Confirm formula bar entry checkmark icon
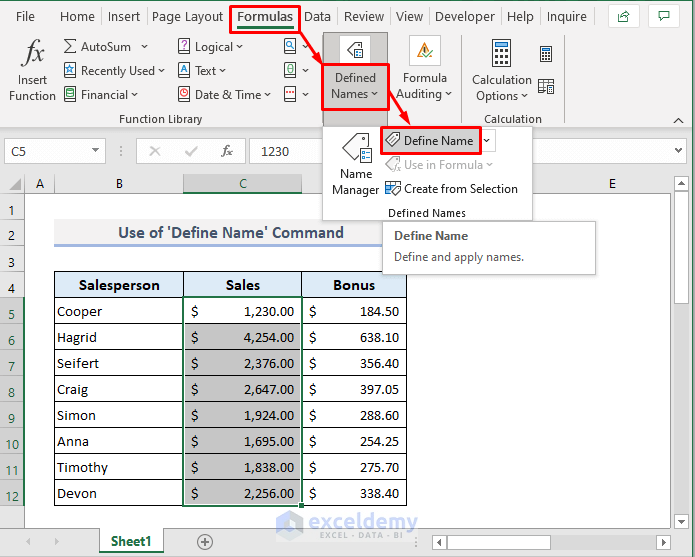 [191, 152]
